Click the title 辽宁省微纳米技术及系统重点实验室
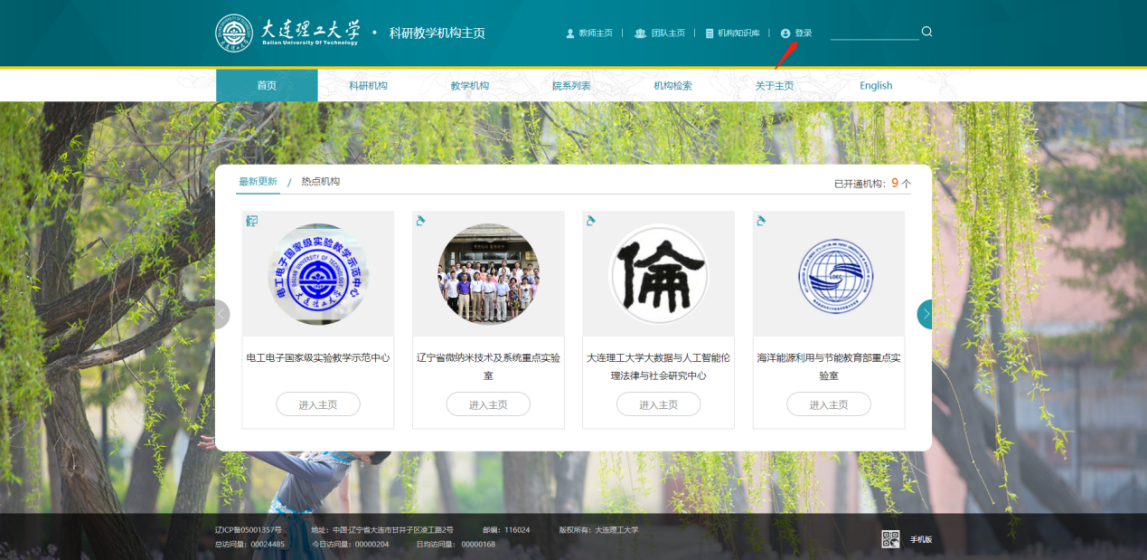 point(488,367)
